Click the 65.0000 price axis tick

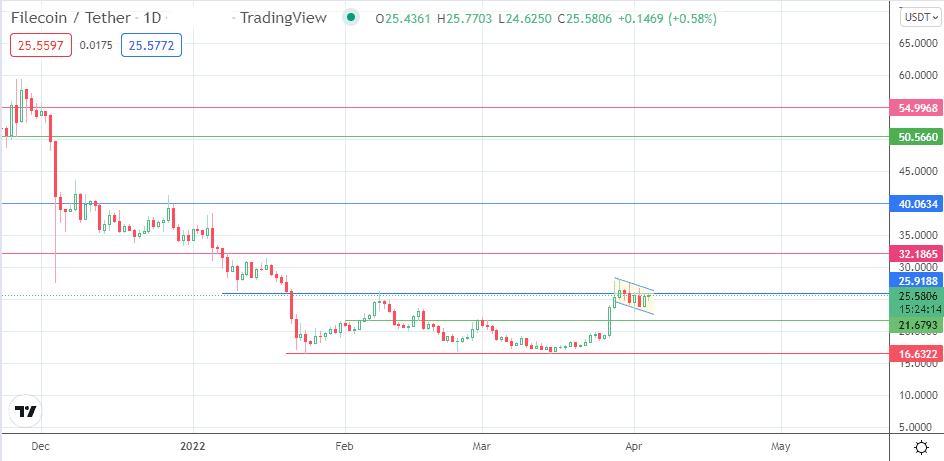919,44
